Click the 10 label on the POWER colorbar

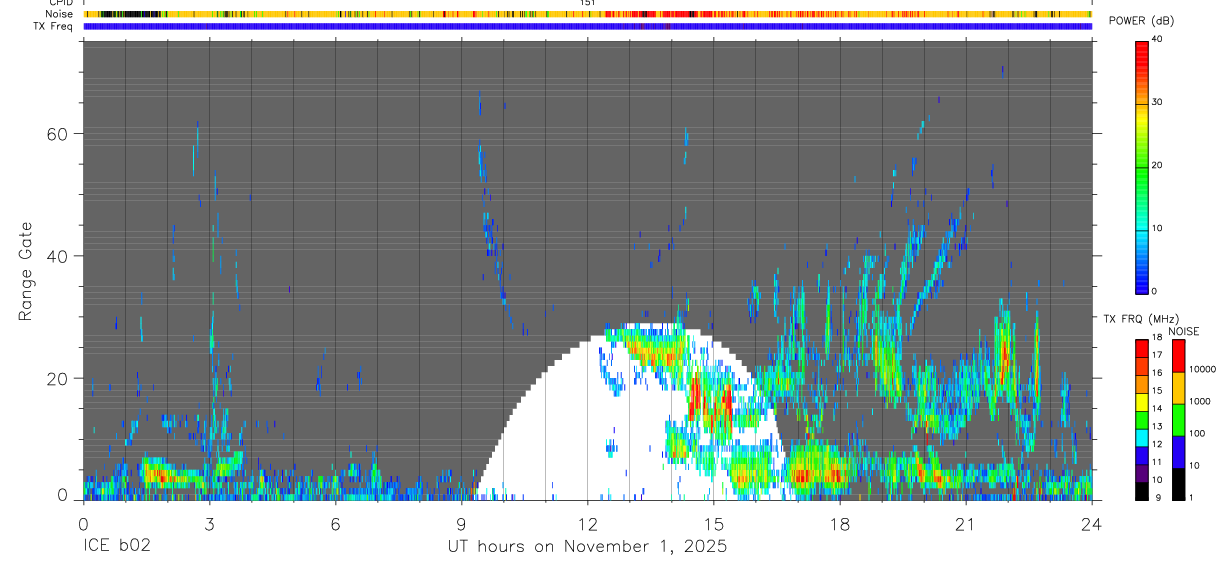coord(1157,228)
